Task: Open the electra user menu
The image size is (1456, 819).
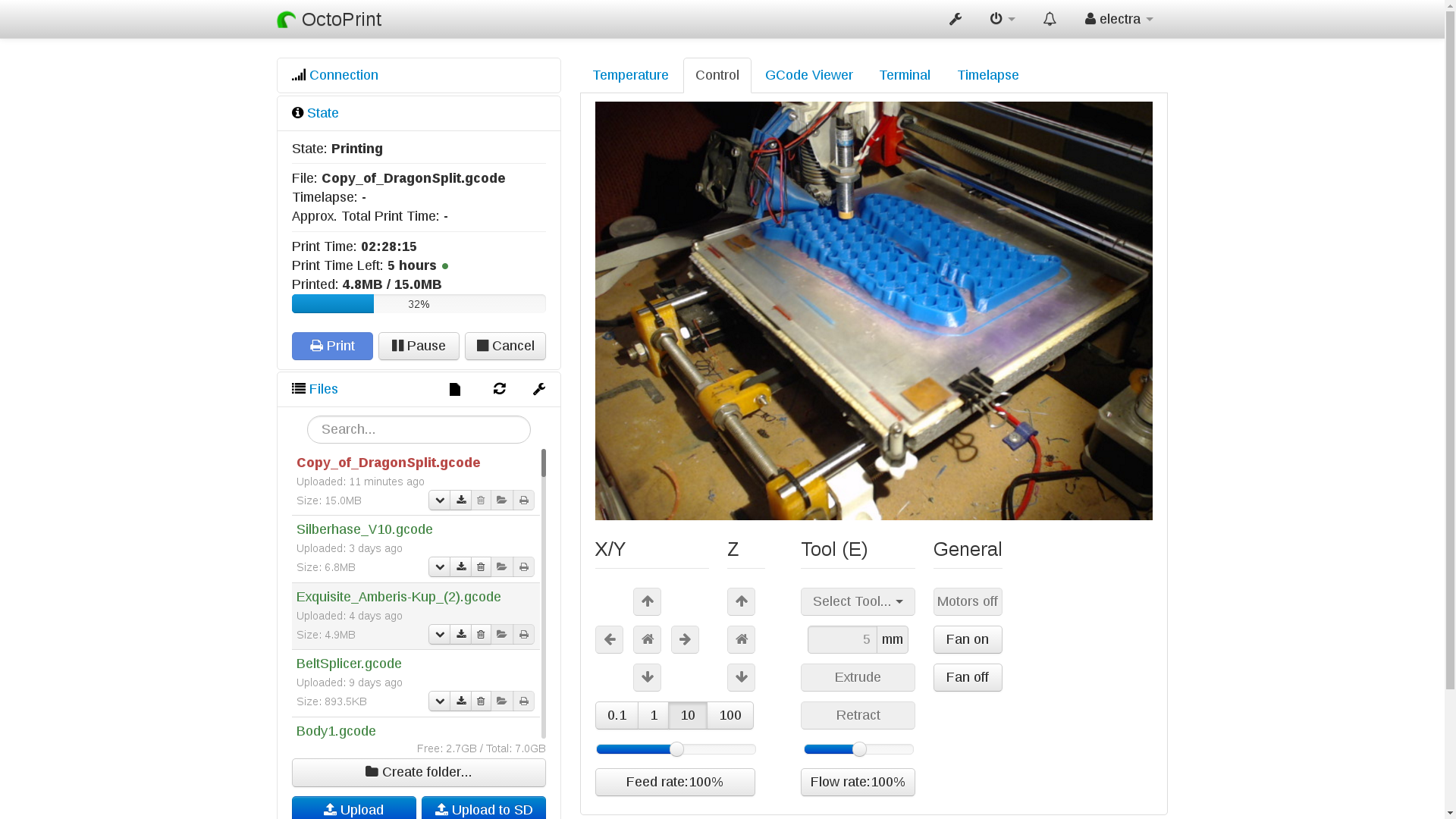Action: pyautogui.click(x=1119, y=20)
